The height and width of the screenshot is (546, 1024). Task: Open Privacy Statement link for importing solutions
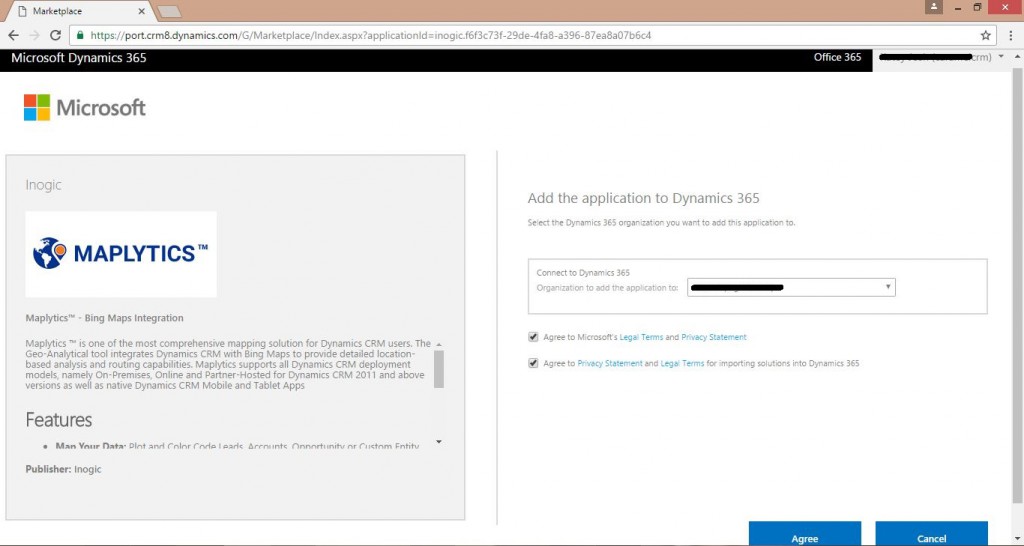[610, 363]
